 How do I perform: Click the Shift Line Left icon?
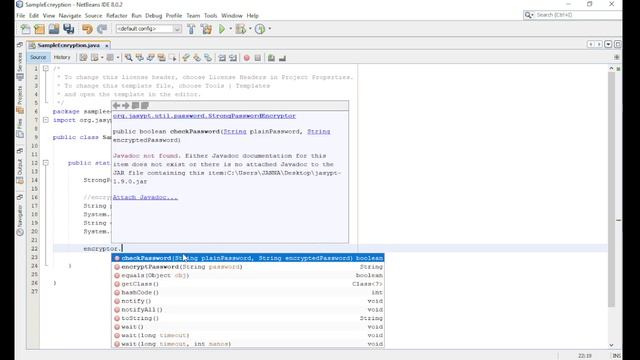tap(222, 58)
